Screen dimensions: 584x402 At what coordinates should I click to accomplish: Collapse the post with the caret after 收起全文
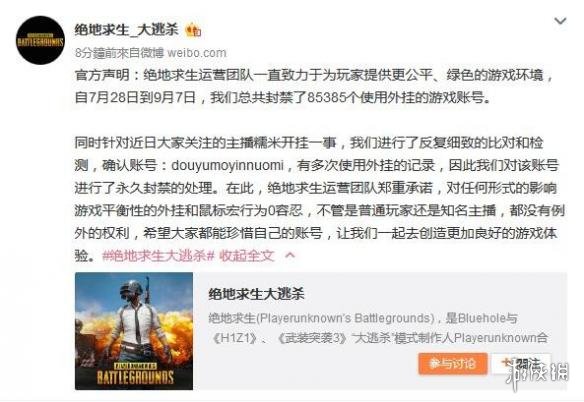point(290,255)
